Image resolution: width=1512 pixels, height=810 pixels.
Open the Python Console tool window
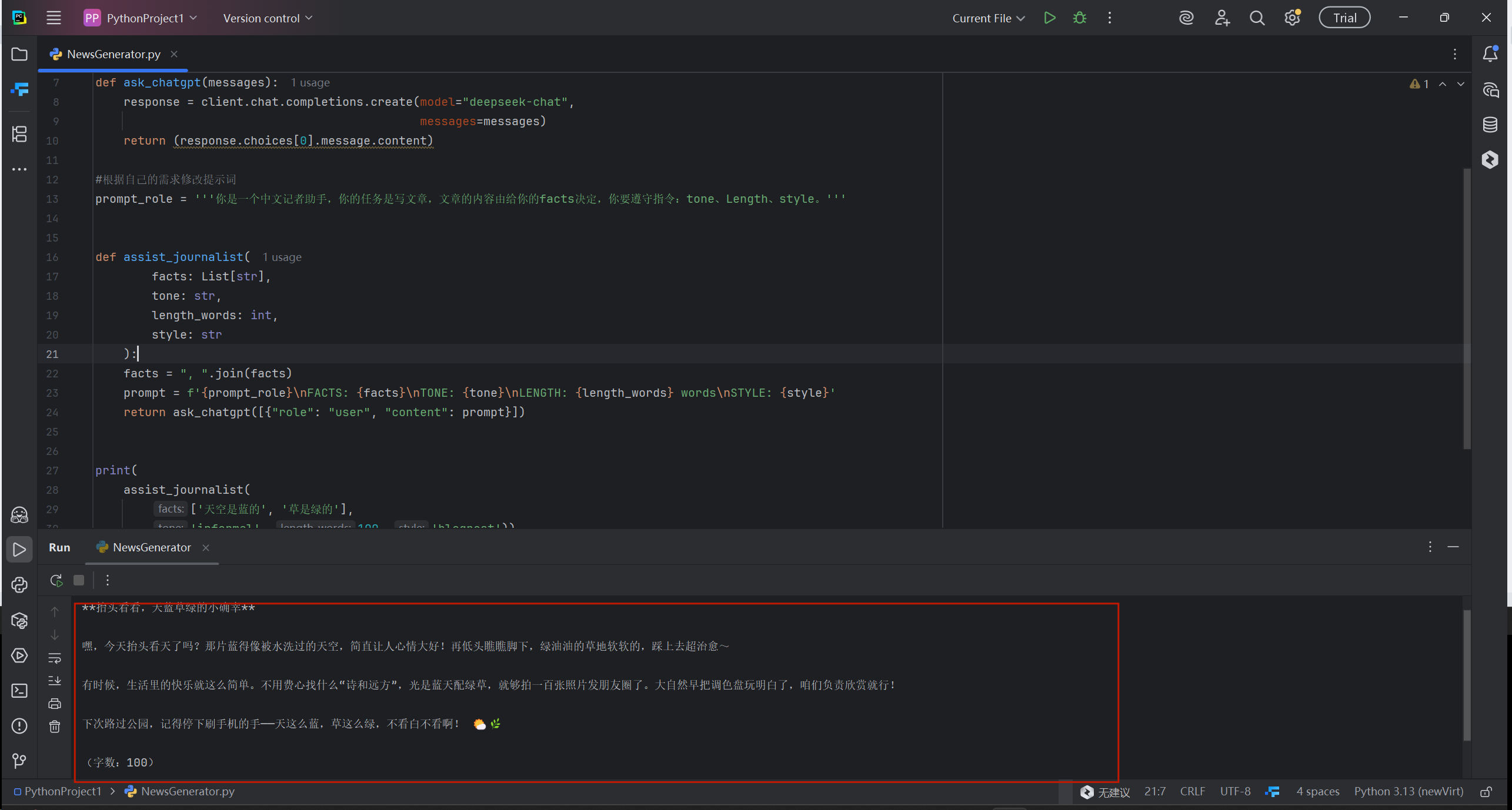click(x=19, y=585)
